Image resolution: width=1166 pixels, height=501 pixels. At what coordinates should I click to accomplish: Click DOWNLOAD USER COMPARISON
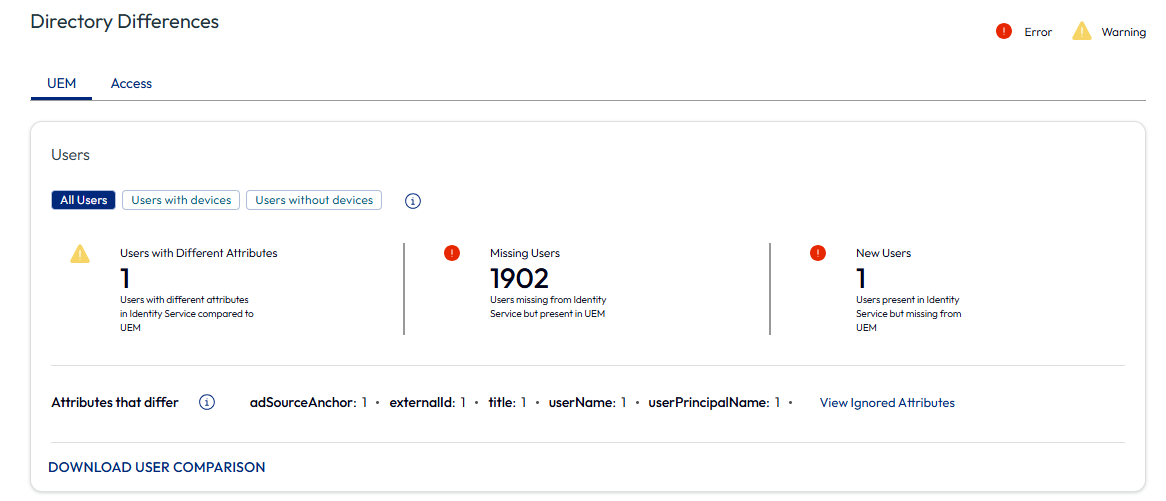(x=157, y=467)
